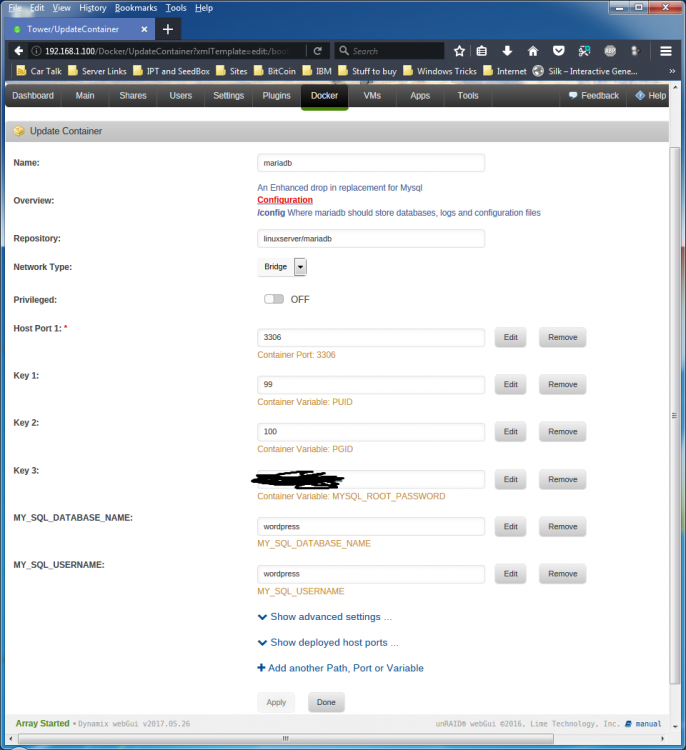Focus the MY_SQL_DATABASE_NAME wordpress field
Viewport: 686px width, 750px height.
pyautogui.click(x=371, y=527)
